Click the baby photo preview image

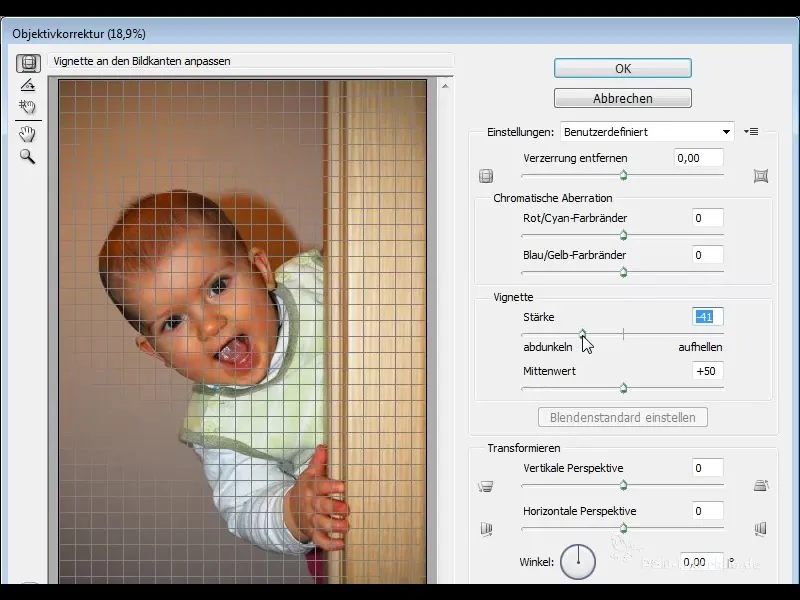pyautogui.click(x=242, y=332)
